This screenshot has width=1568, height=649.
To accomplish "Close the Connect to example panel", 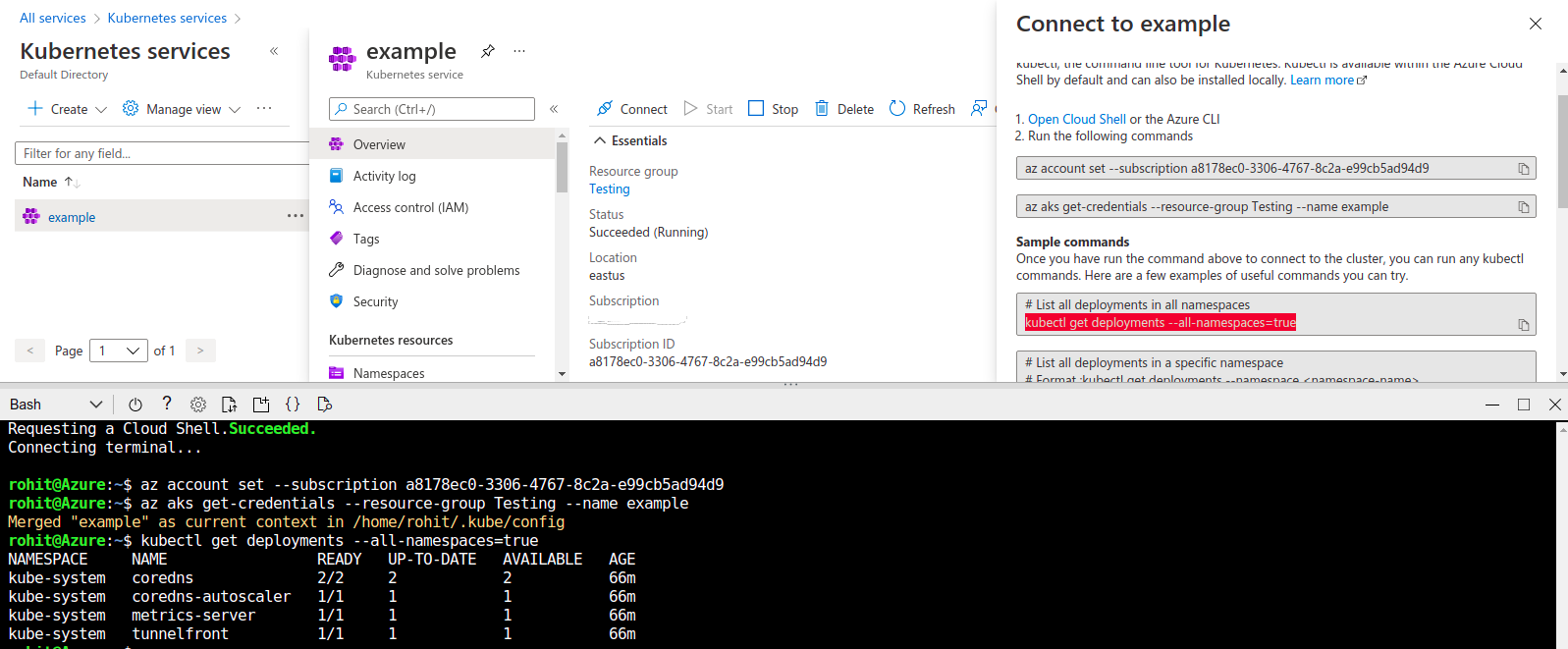I will pos(1536,24).
